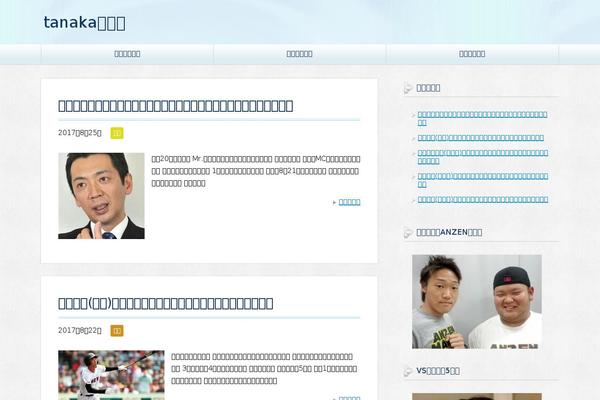The height and width of the screenshot is (400, 600).
Task: Click the VS sidebar section heading
Action: 438,371
